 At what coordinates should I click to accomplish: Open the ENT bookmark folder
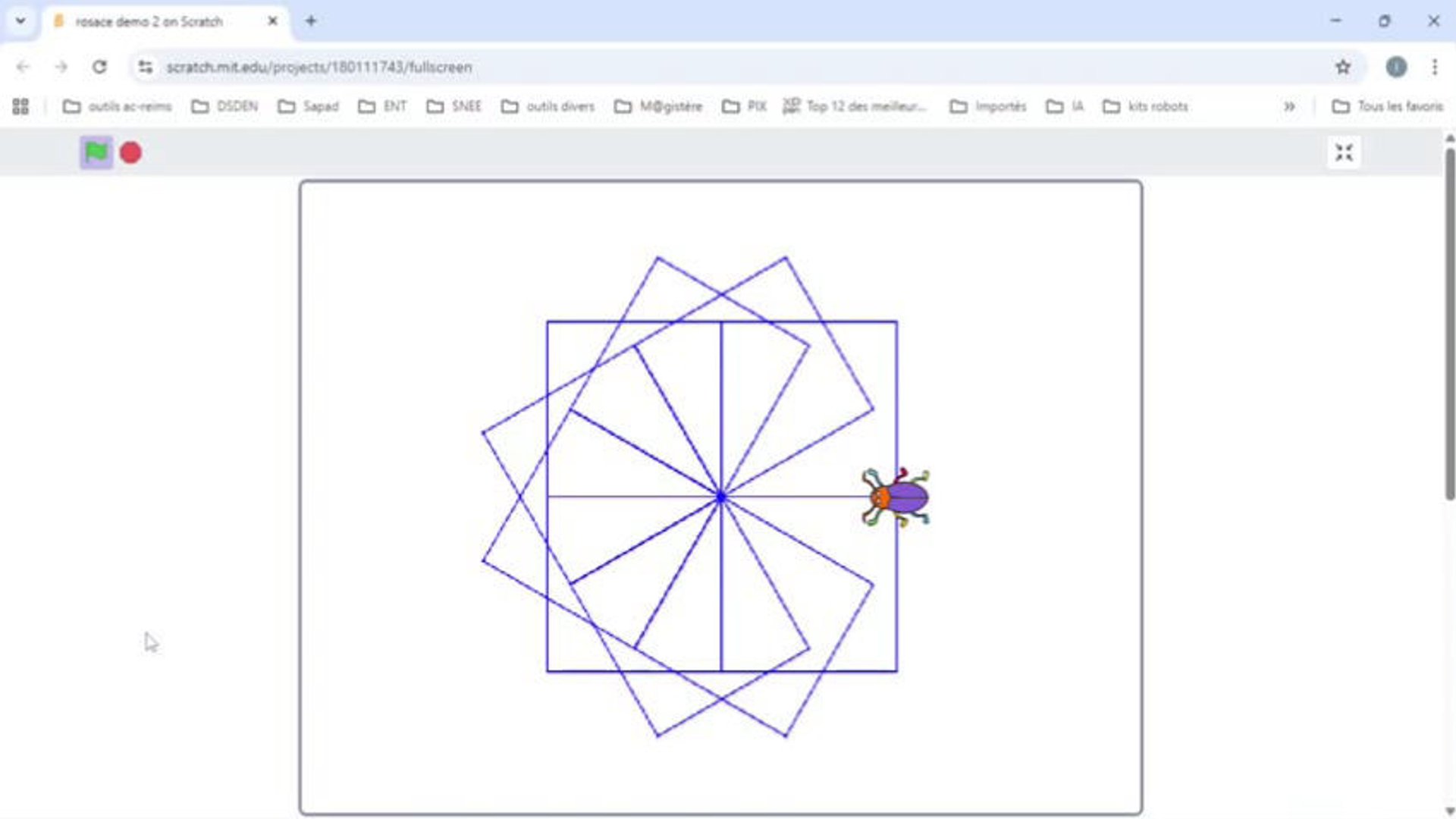point(382,106)
